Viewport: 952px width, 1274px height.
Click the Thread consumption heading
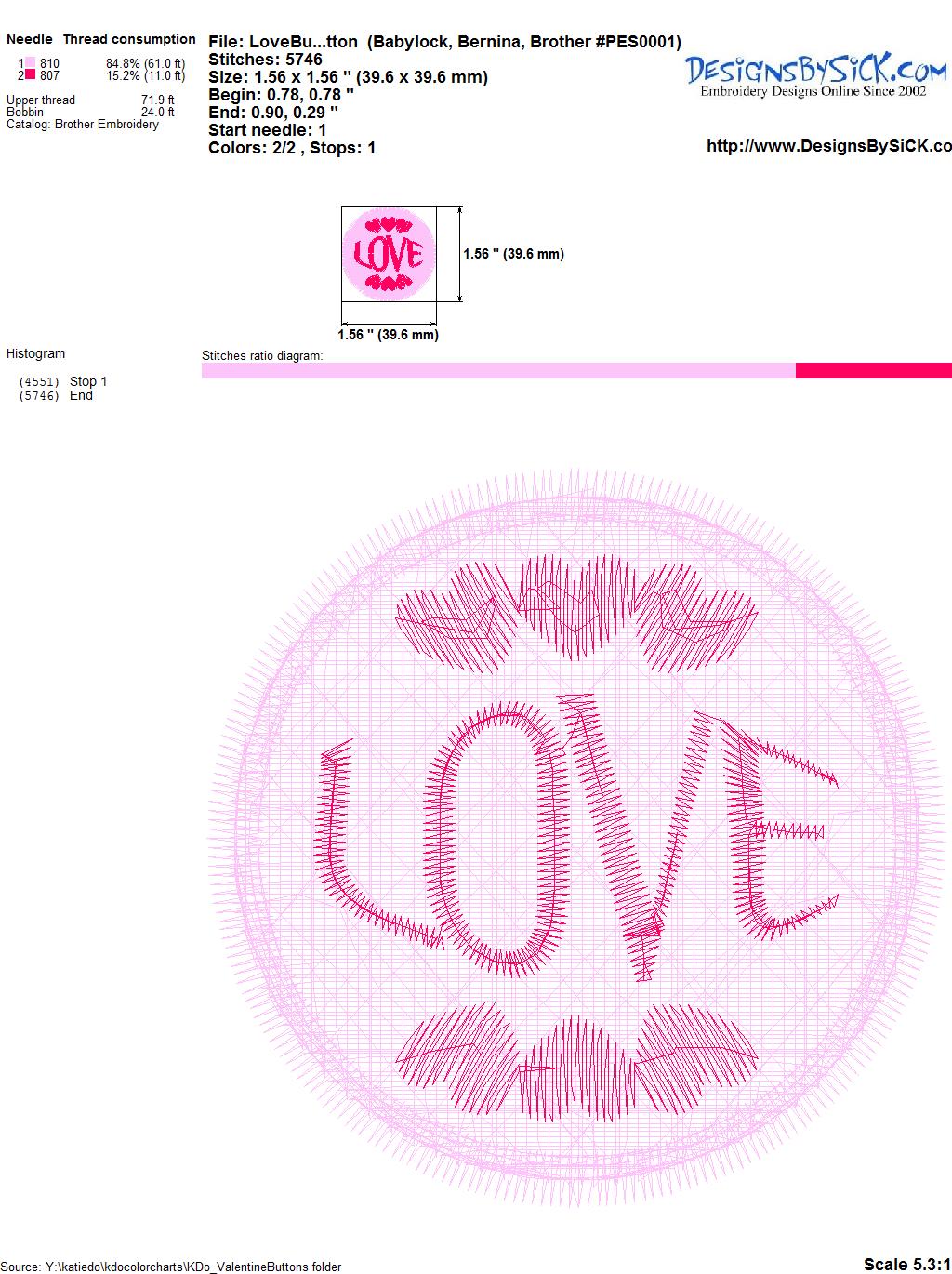(129, 39)
